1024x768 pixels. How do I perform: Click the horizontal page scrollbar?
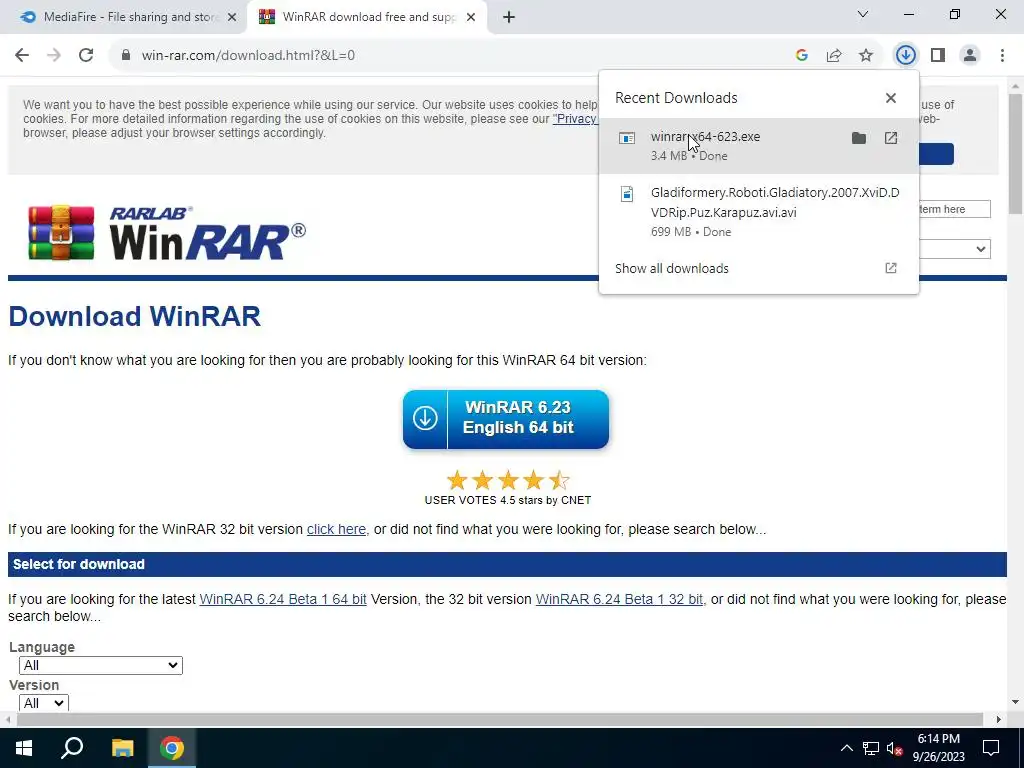(500, 719)
